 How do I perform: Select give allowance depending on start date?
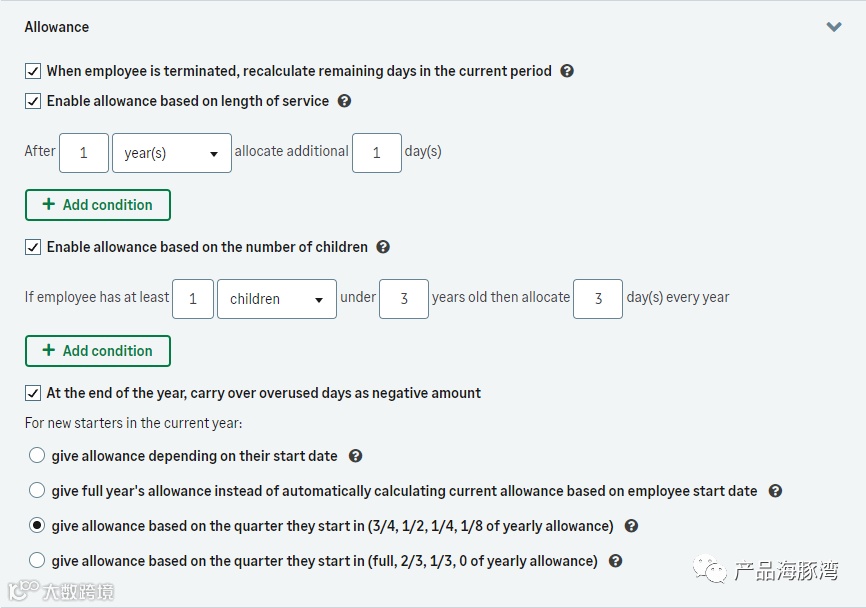pyautogui.click(x=37, y=456)
